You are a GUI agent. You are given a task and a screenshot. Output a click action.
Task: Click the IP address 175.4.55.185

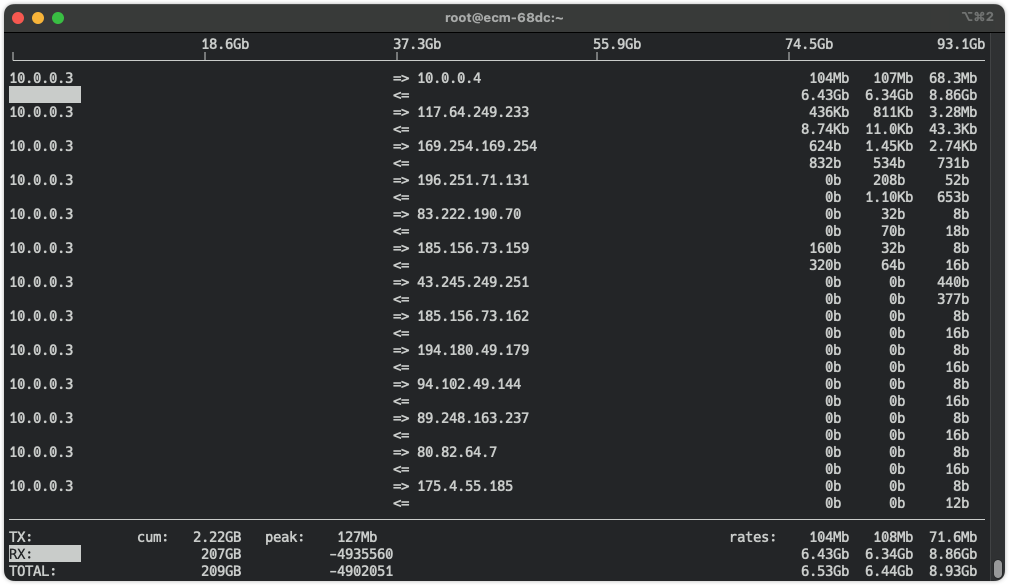coord(465,486)
